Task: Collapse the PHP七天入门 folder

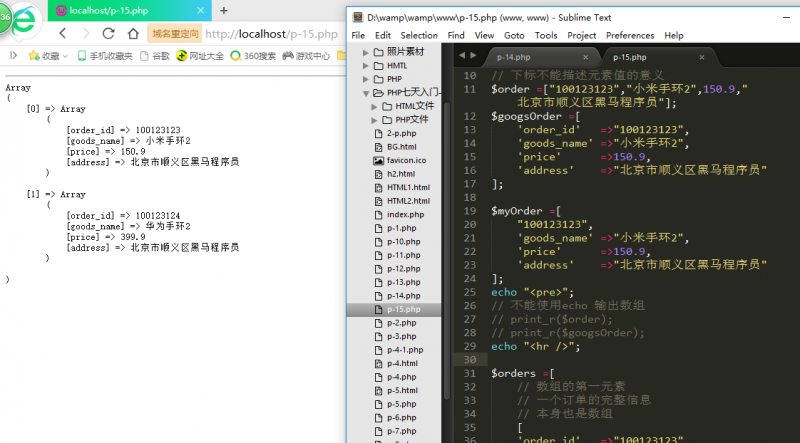Action: point(365,92)
